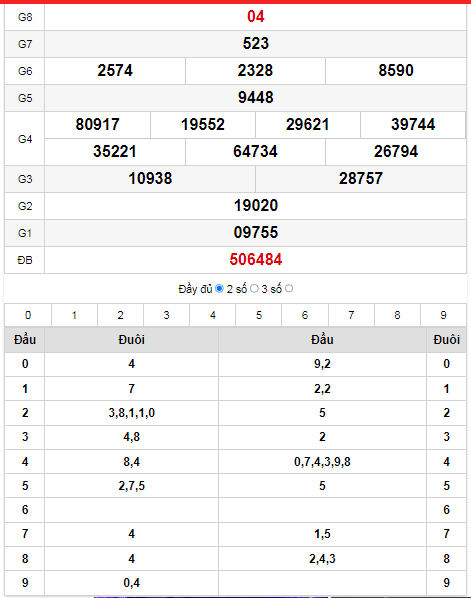Click the tail values '8,4'

click(x=132, y=462)
